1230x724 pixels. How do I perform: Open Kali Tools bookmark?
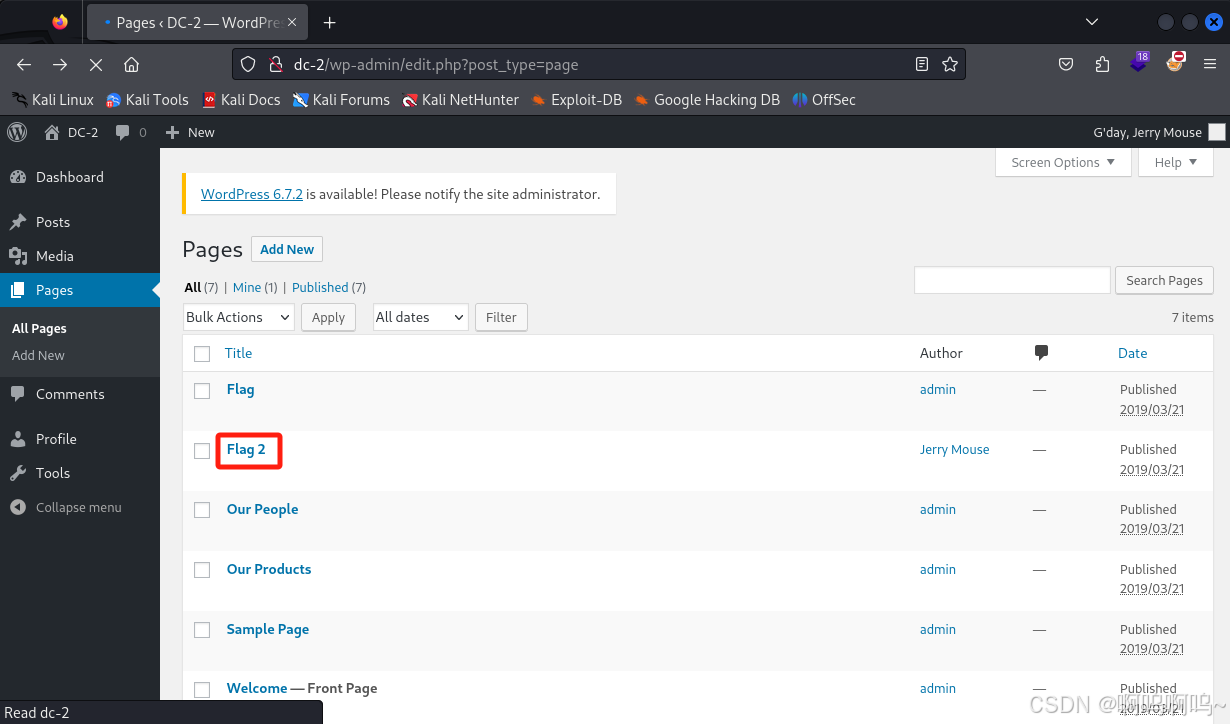(x=147, y=99)
